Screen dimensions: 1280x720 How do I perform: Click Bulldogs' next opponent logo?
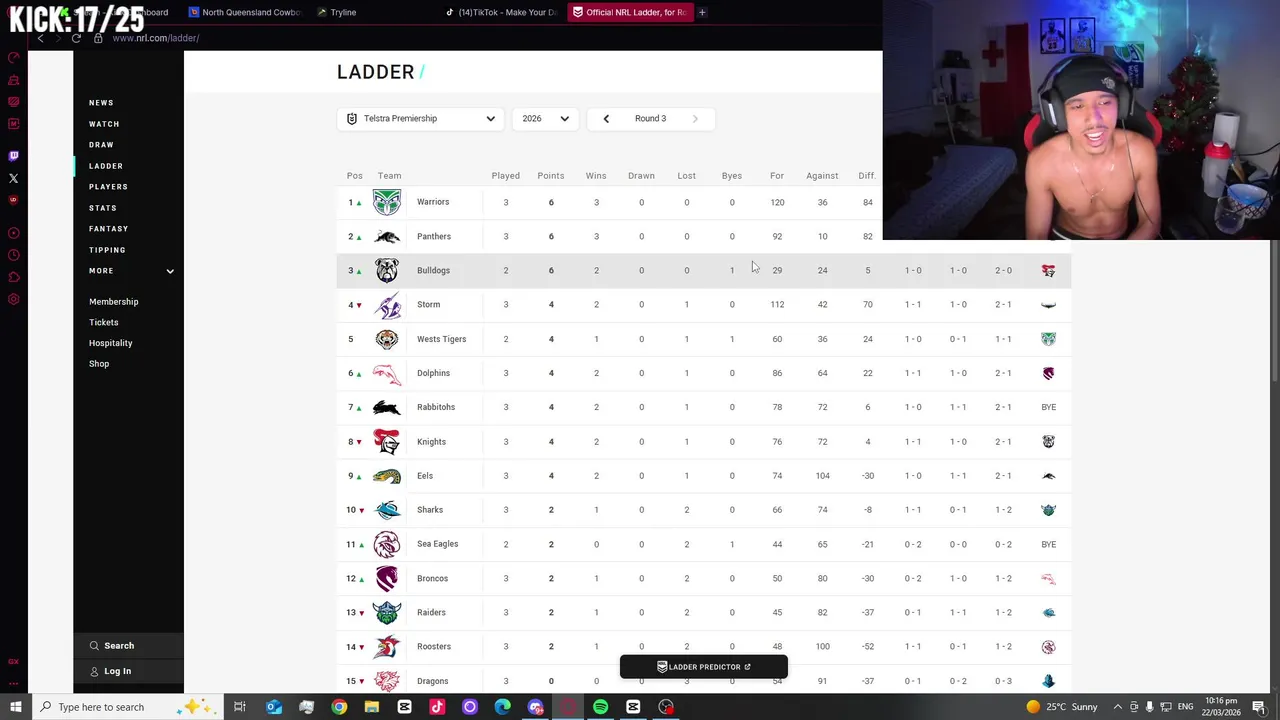(x=1048, y=270)
